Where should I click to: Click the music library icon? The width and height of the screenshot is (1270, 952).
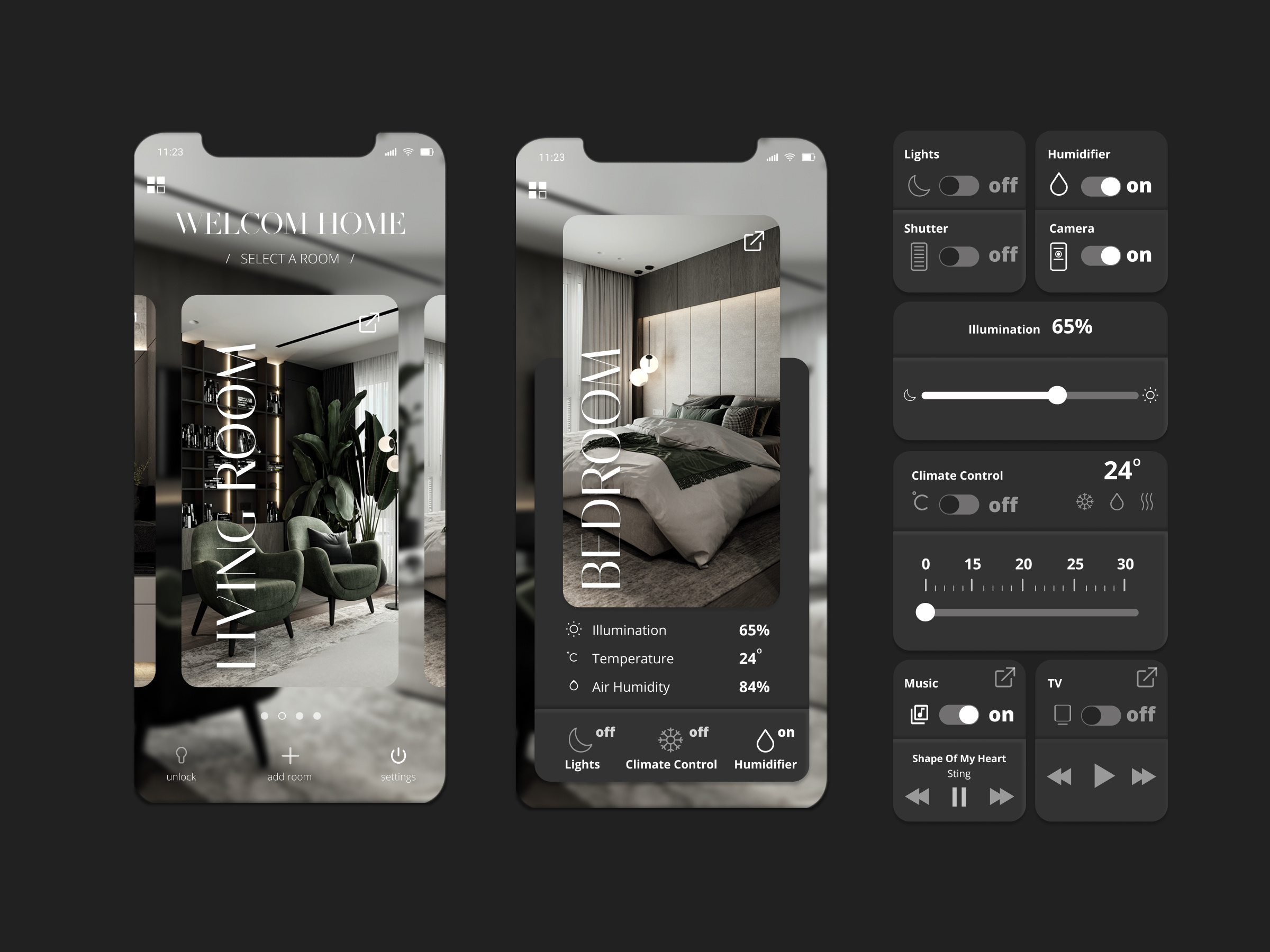(919, 715)
